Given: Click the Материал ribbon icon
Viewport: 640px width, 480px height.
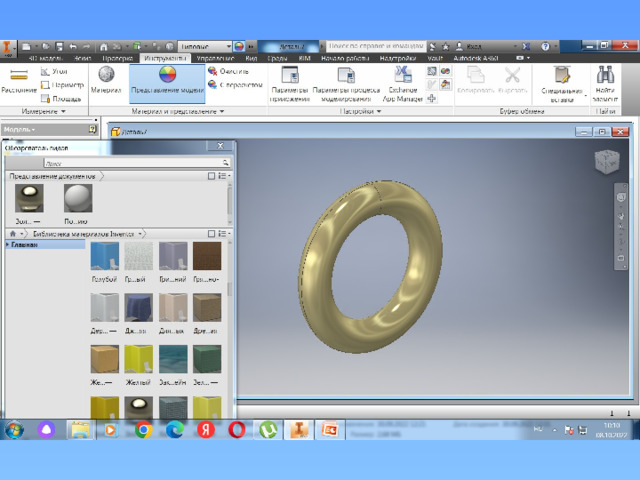Looking at the screenshot, I should pos(106,79).
